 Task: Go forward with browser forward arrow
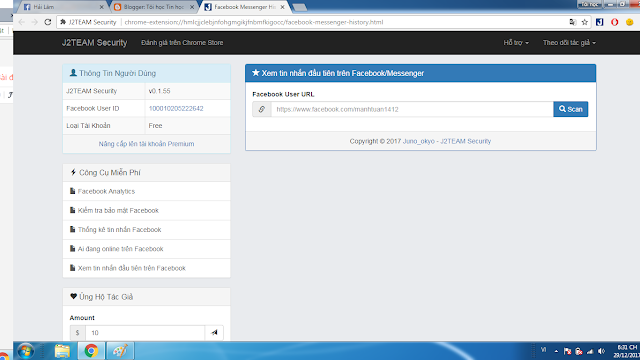[35, 22]
